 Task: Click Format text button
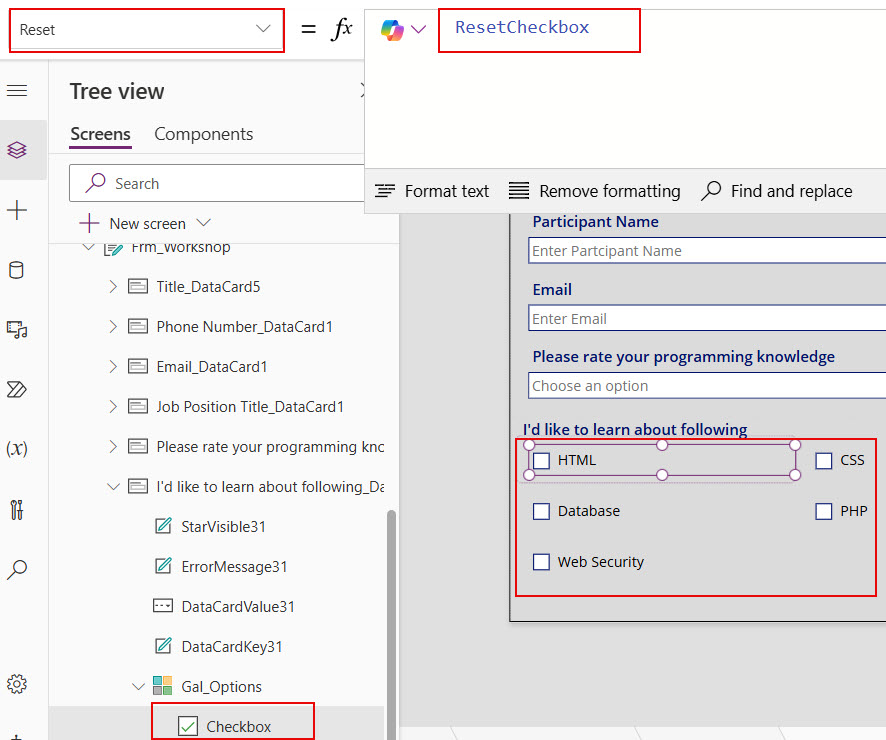pos(432,191)
